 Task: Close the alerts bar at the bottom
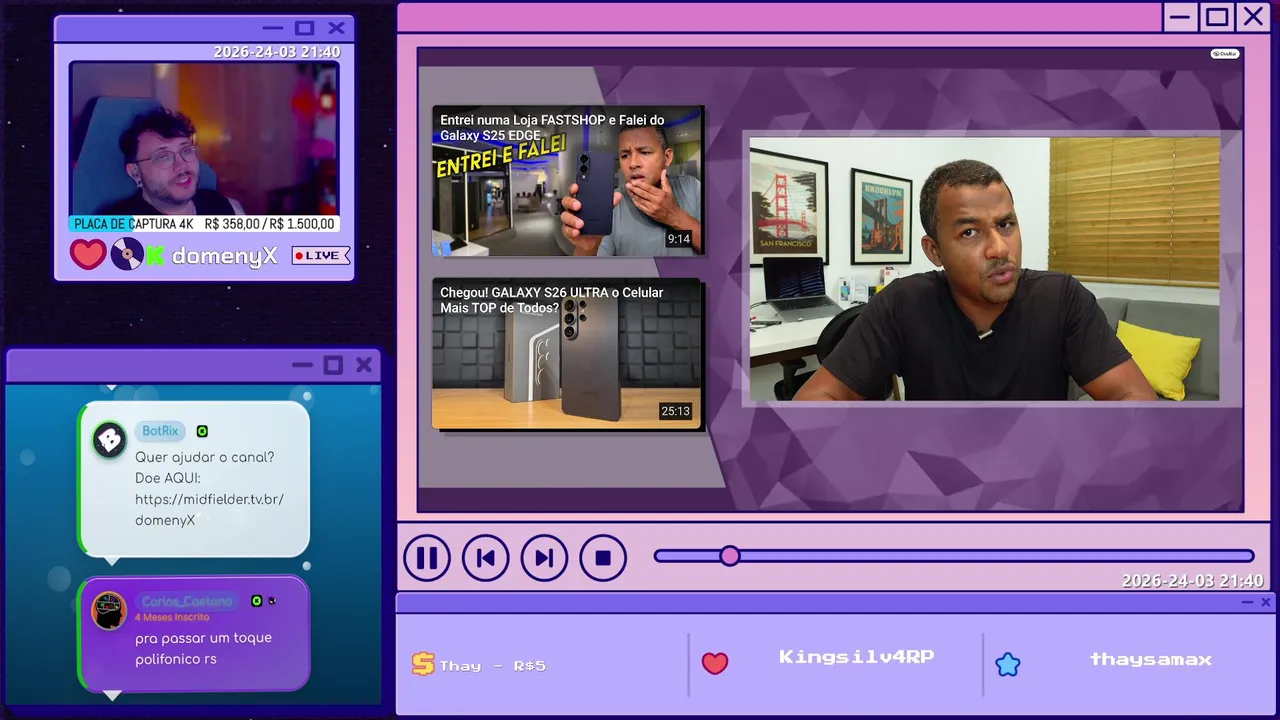point(1266,602)
